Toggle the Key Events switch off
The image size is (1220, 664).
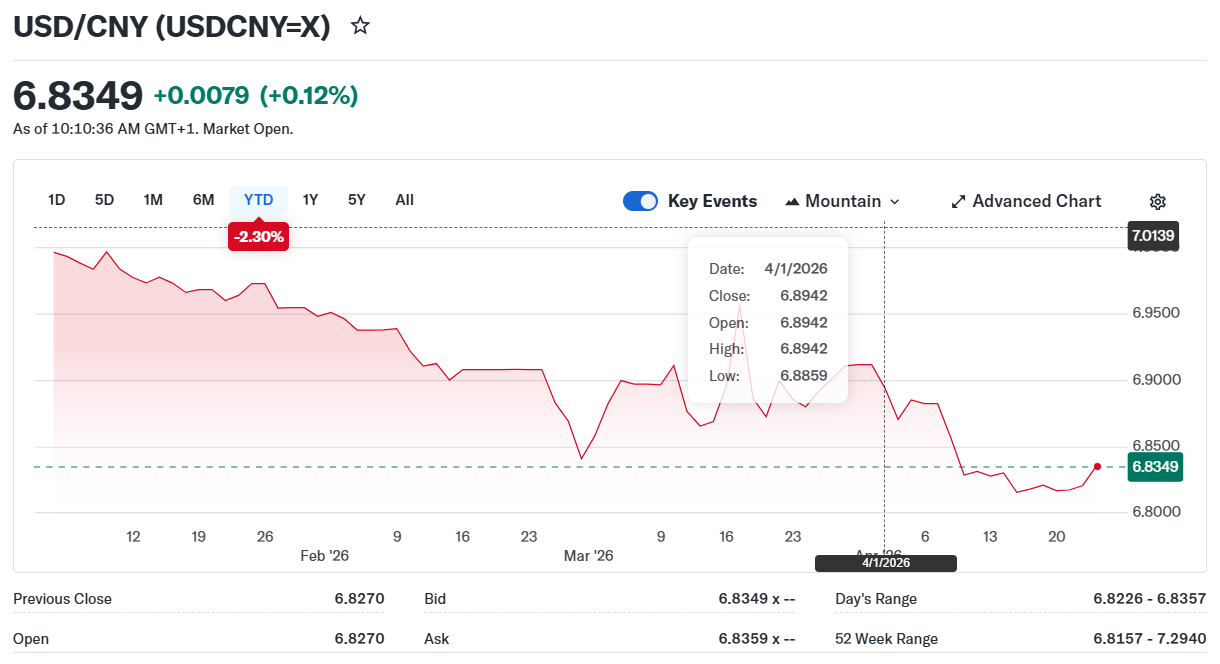(640, 201)
